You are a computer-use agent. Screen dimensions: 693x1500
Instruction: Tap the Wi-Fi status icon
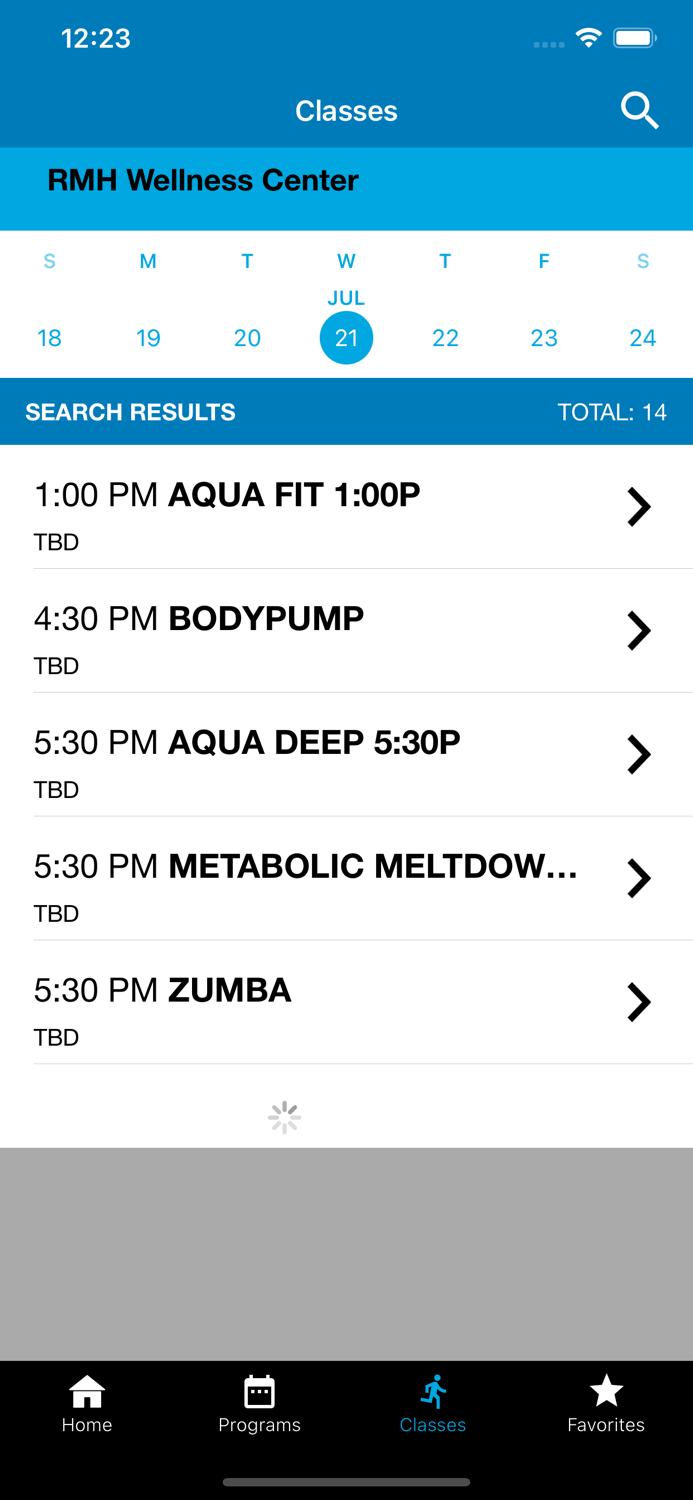pyautogui.click(x=588, y=38)
